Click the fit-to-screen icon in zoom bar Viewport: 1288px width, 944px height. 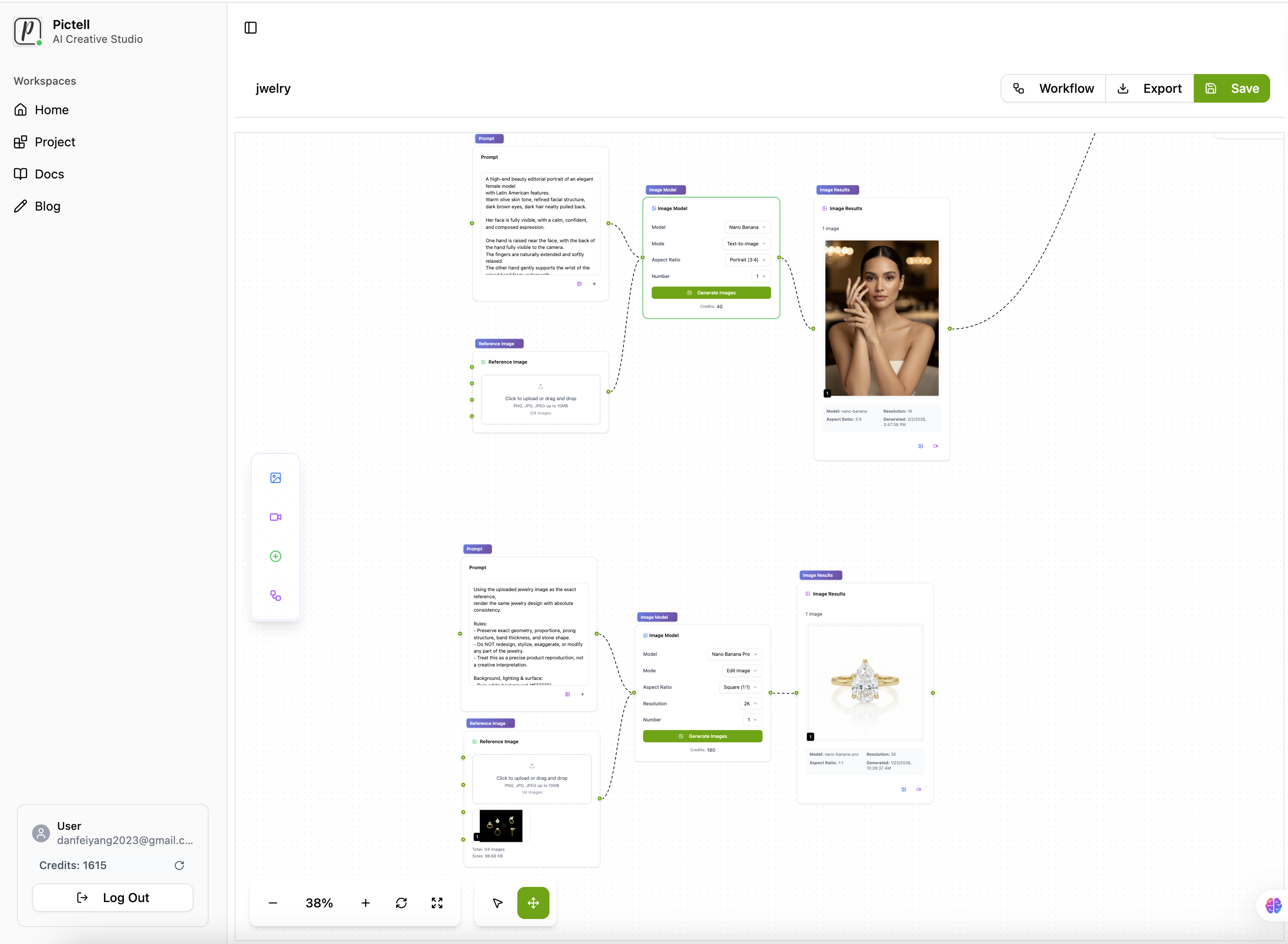437,903
